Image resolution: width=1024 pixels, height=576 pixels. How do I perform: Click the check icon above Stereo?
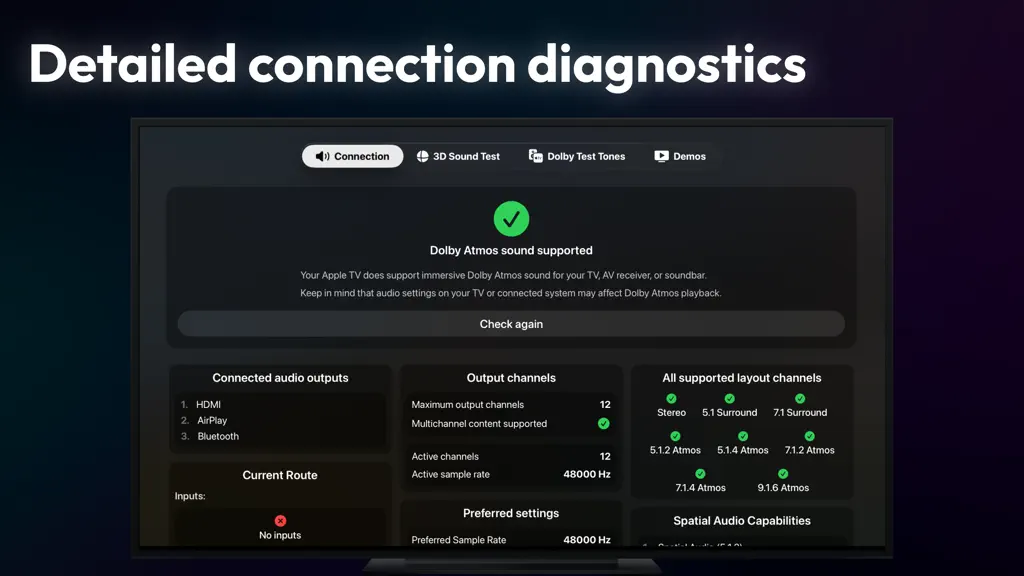point(671,398)
